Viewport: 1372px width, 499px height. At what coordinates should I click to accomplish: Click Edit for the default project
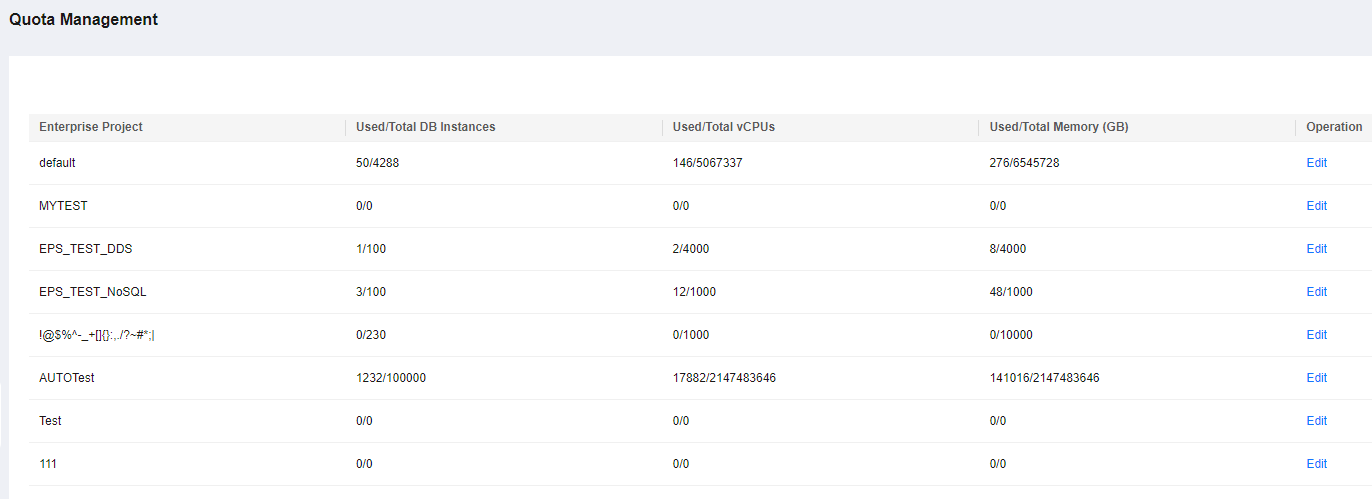(1316, 163)
